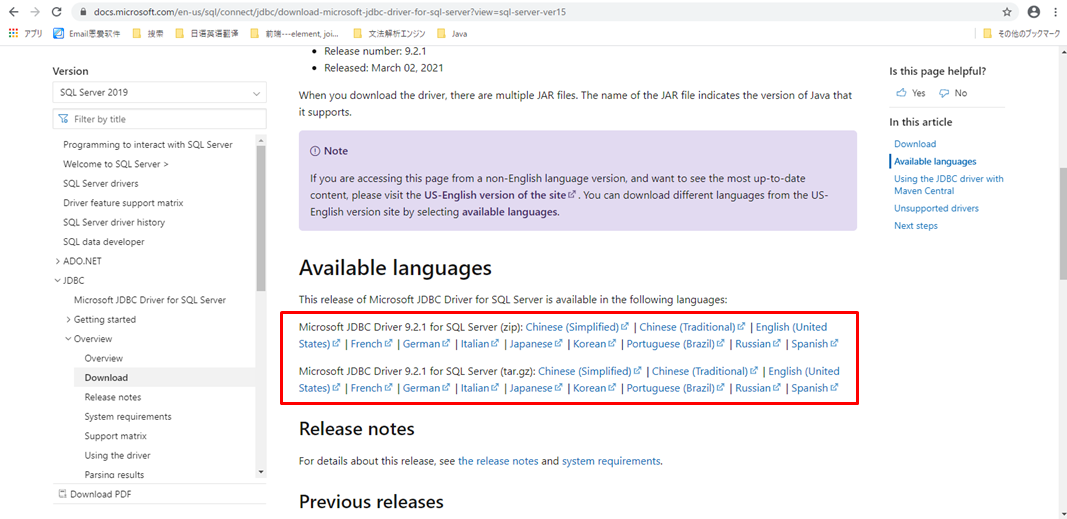Jump to Unsupported drivers in article outline
Image resolution: width=1067 pixels, height=519 pixels.
(x=936, y=208)
